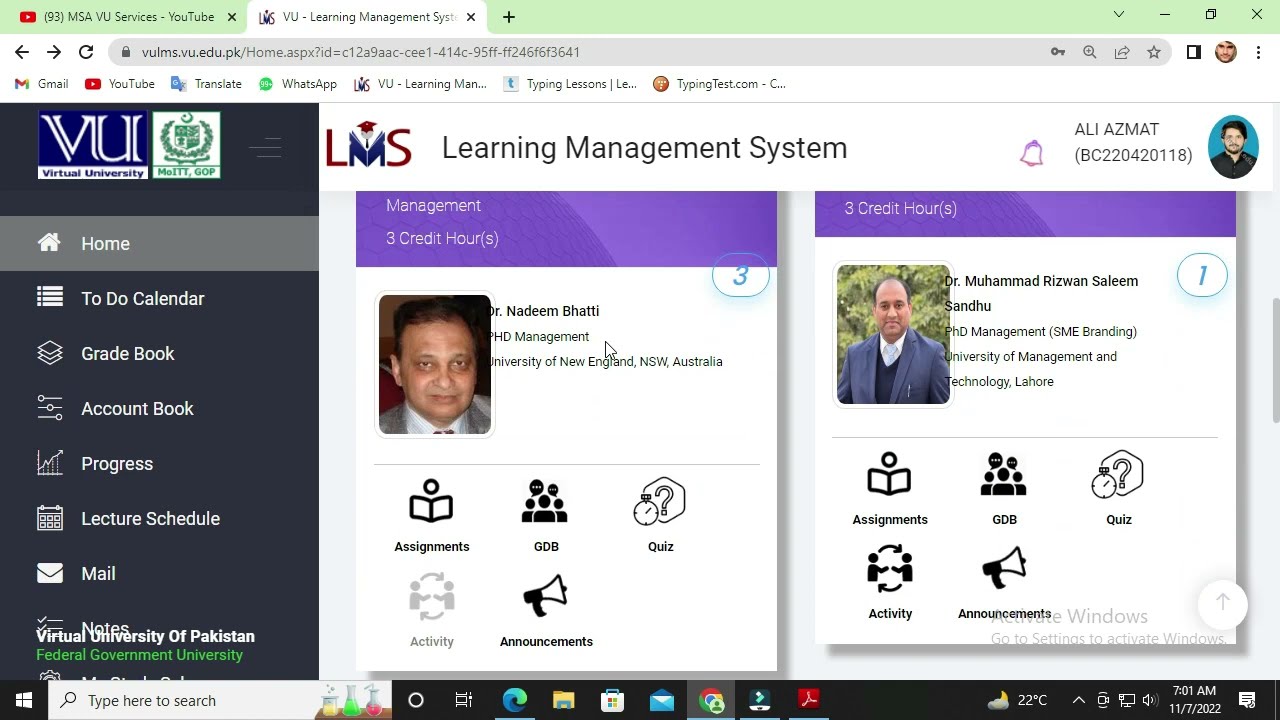Open the WhatsApp bookmark
Screen dimensions: 1280x720
pyautogui.click(x=297, y=84)
